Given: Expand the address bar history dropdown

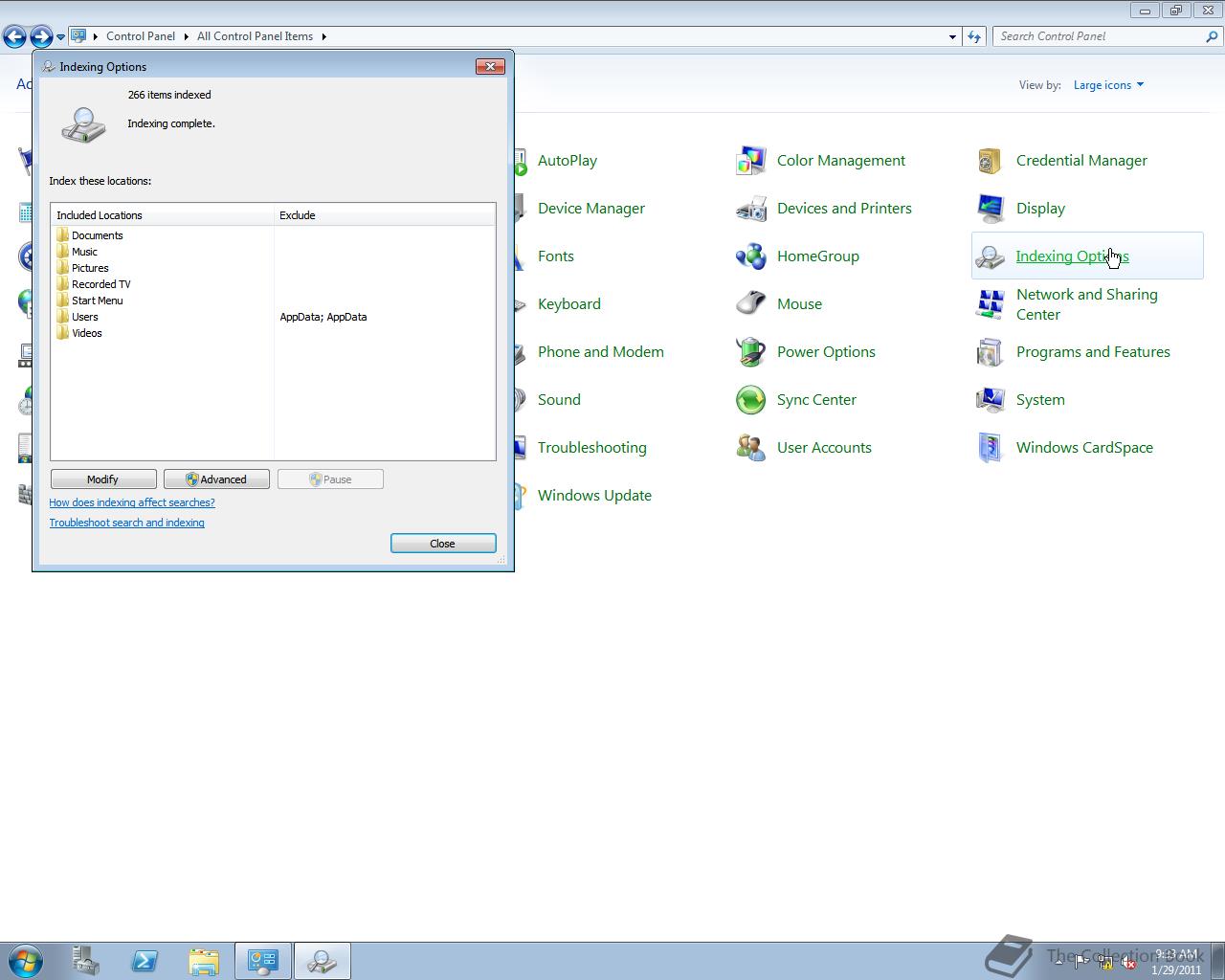Looking at the screenshot, I should point(952,36).
